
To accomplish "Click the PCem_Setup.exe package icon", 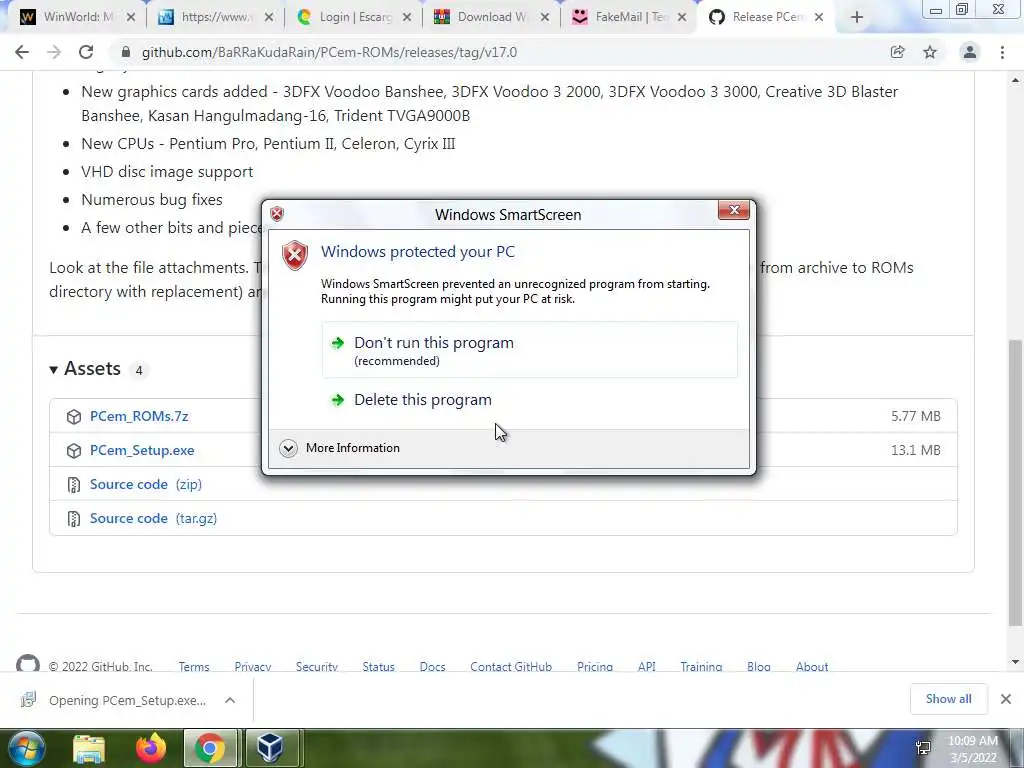I will 74,451.
